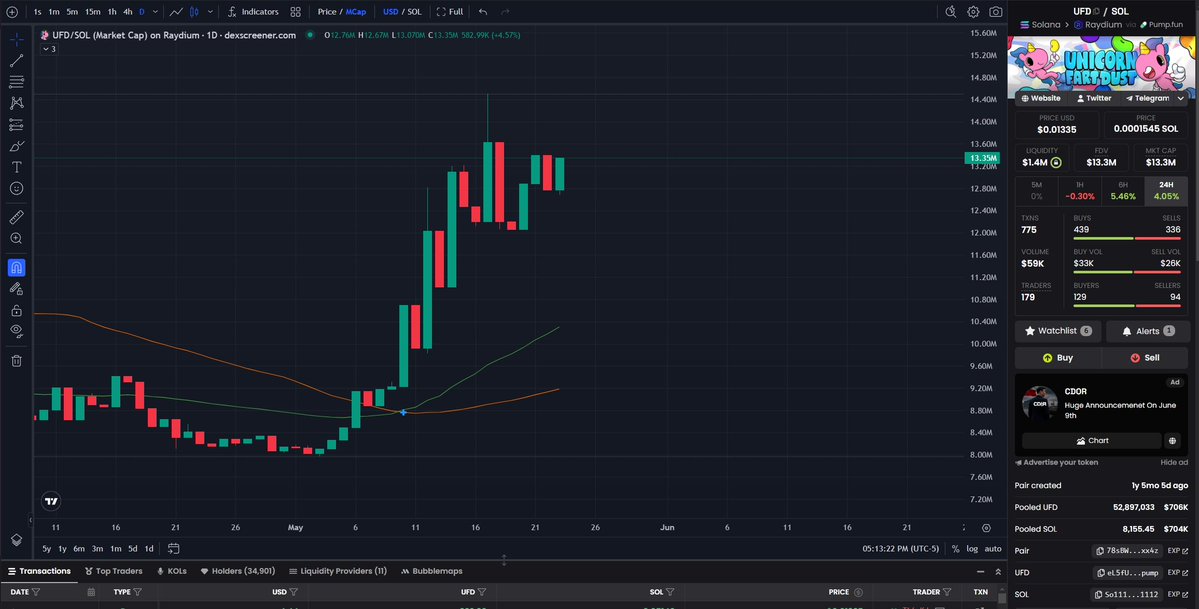The width and height of the screenshot is (1199, 609).
Task: Switch the chart denomination to SOL
Action: pyautogui.click(x=414, y=11)
